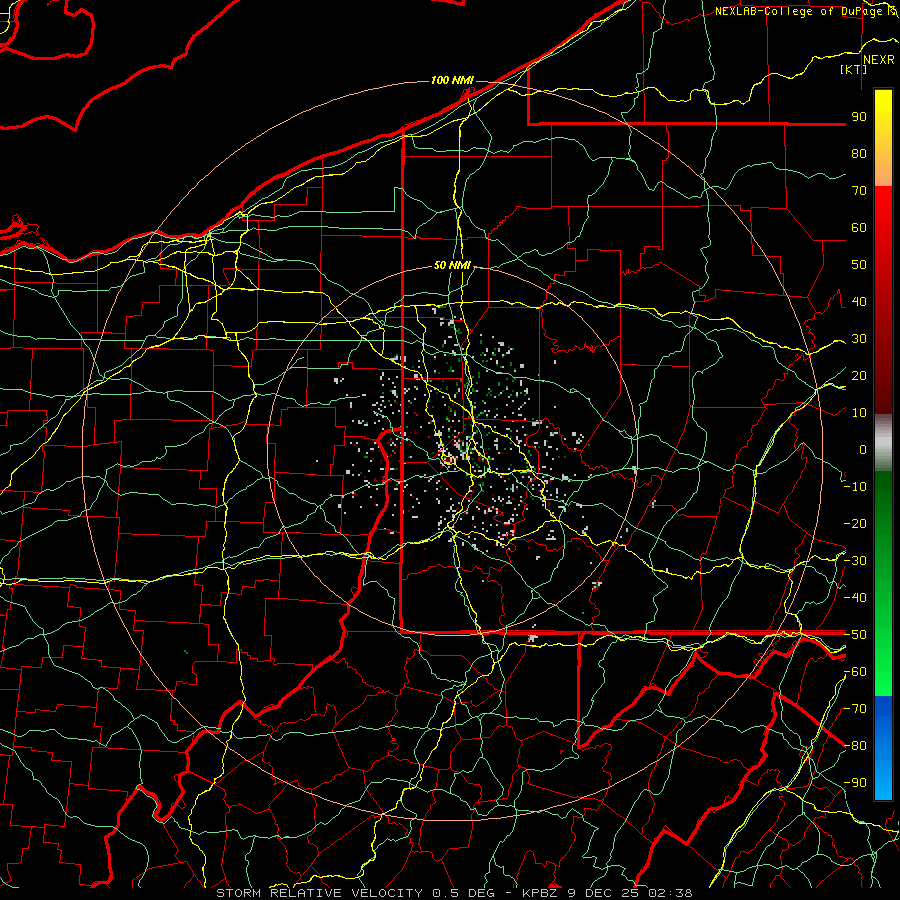Click the bright green segment near -60
This screenshot has width=900, height=900.
pos(883,672)
